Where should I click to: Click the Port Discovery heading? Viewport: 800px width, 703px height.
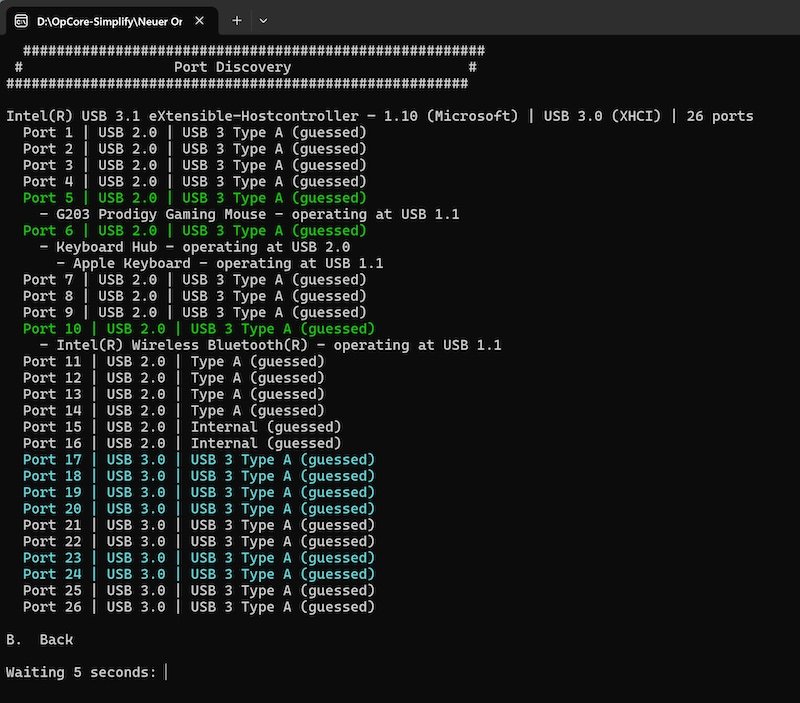click(232, 67)
